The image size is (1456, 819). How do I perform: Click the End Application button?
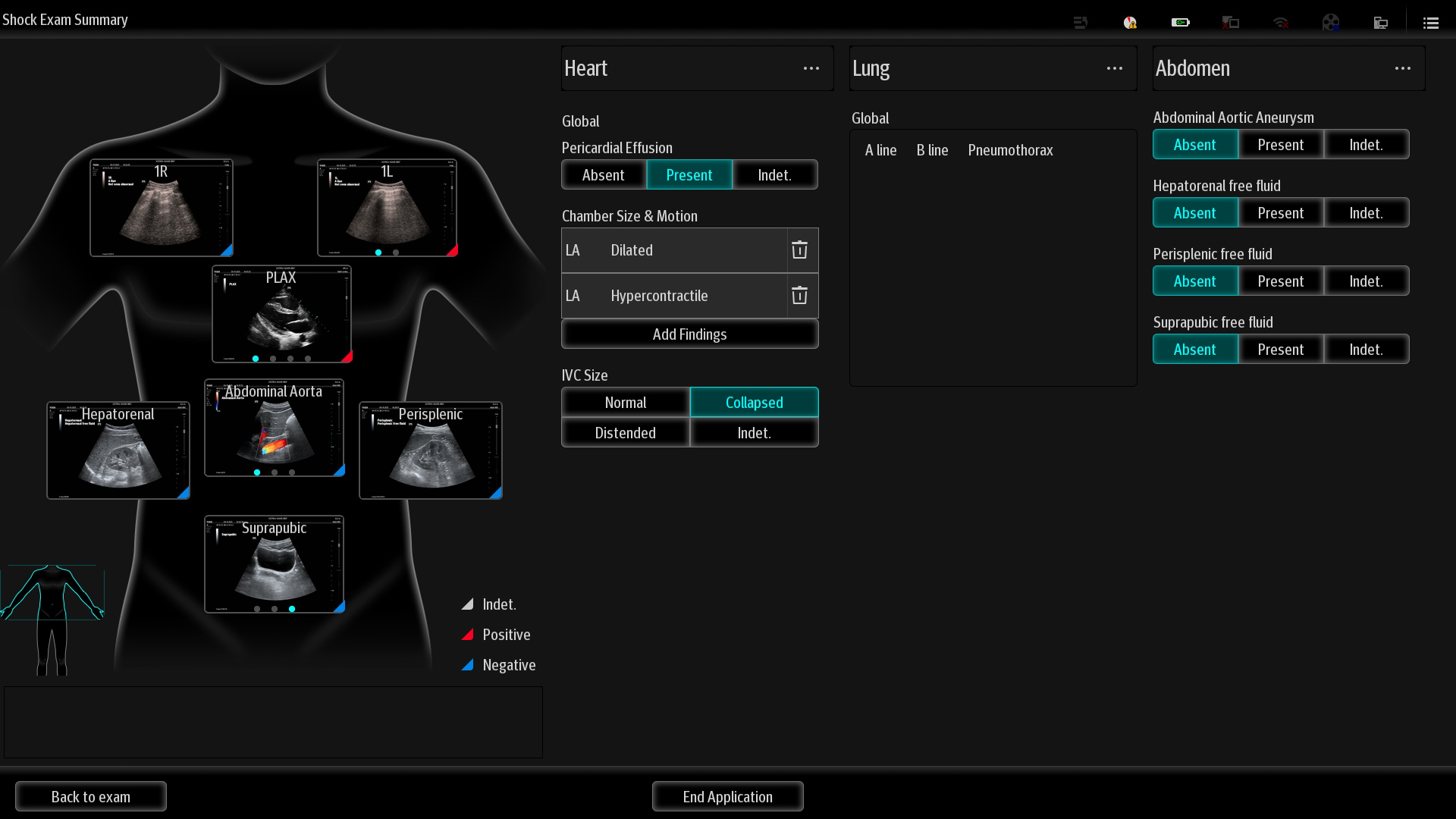click(727, 797)
